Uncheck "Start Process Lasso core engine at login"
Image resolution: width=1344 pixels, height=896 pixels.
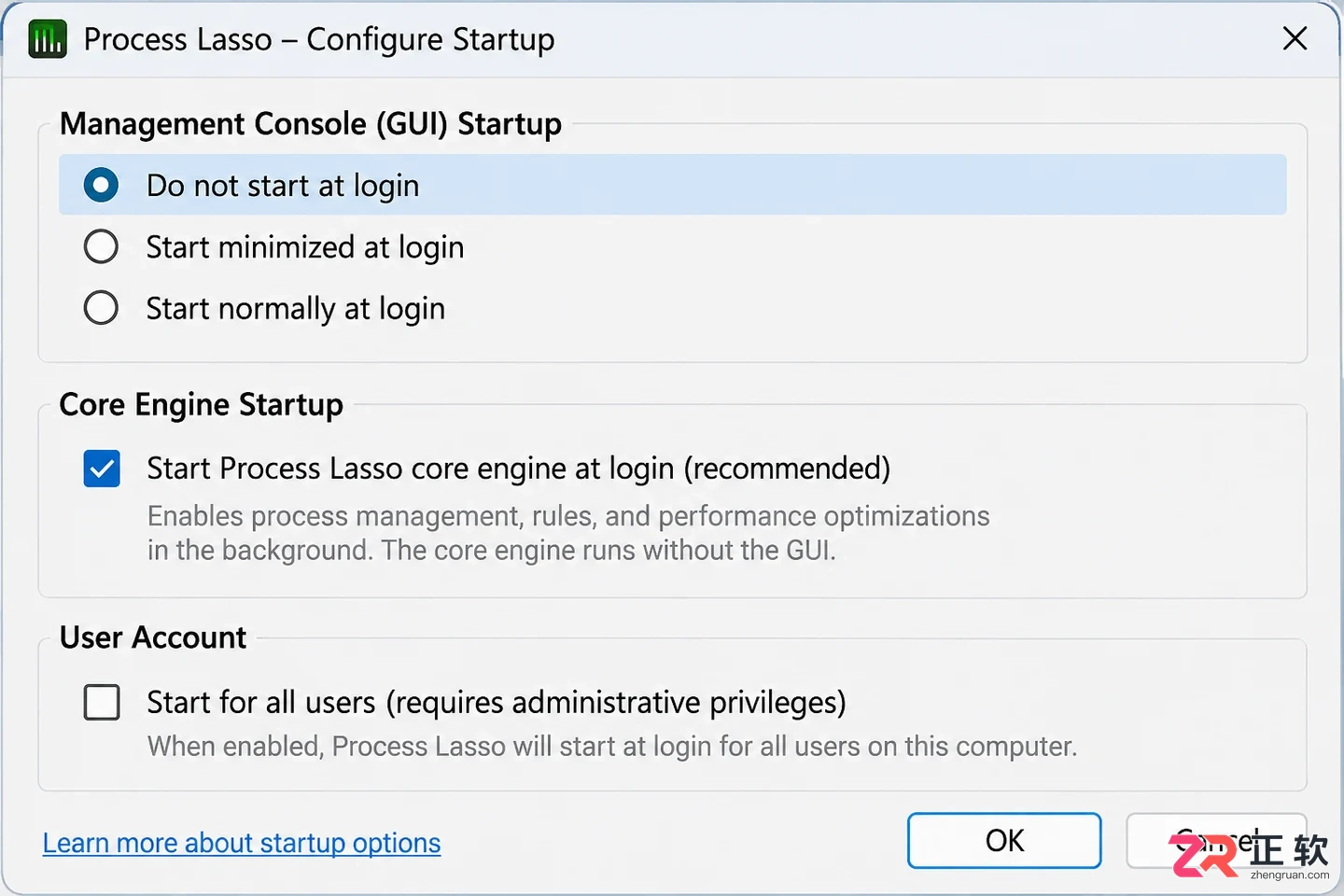tap(102, 469)
